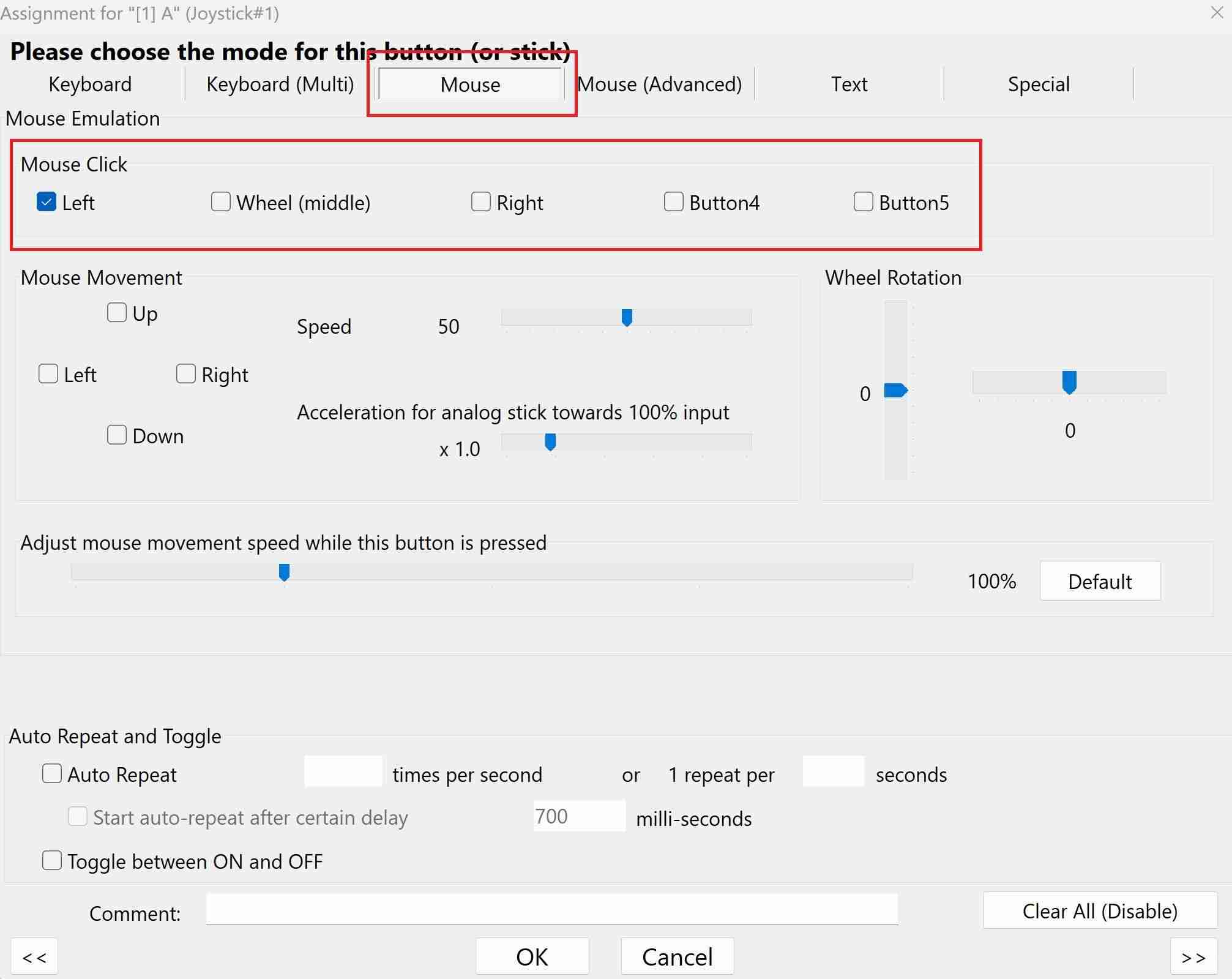Select the Mouse tab
The height and width of the screenshot is (979, 1232).
pyautogui.click(x=470, y=84)
